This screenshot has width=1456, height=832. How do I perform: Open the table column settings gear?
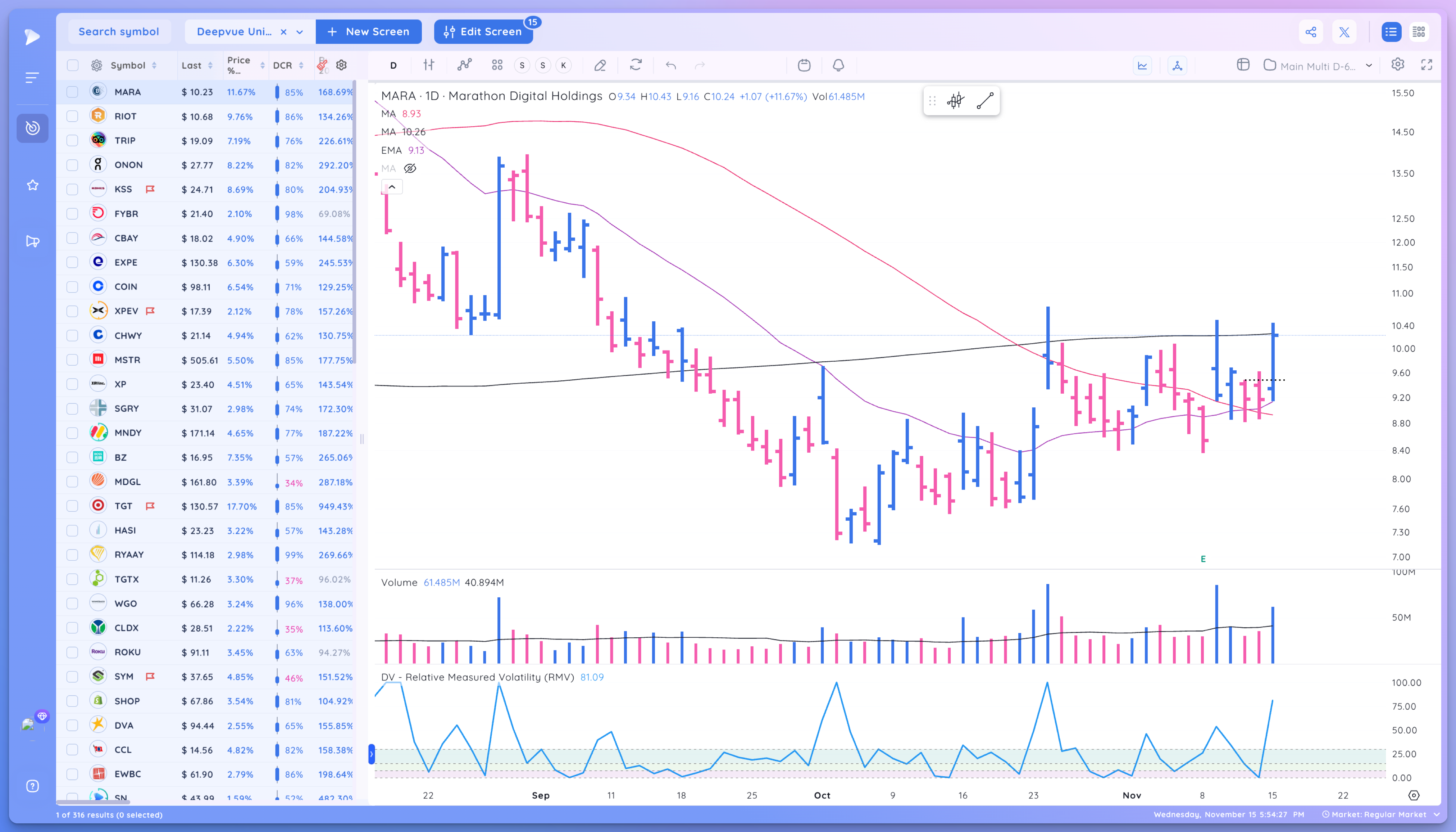tap(341, 65)
